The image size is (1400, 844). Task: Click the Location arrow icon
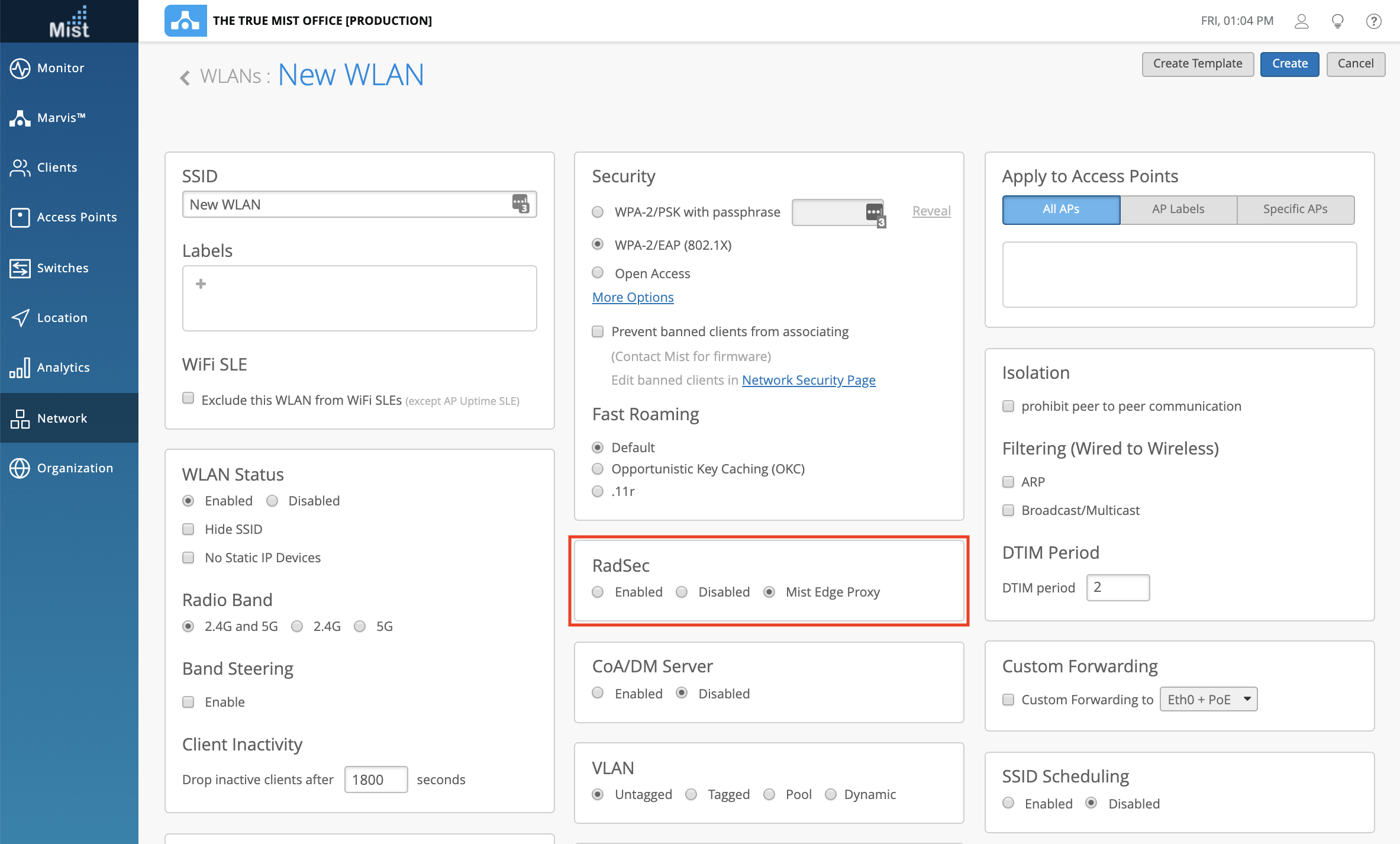pyautogui.click(x=20, y=318)
